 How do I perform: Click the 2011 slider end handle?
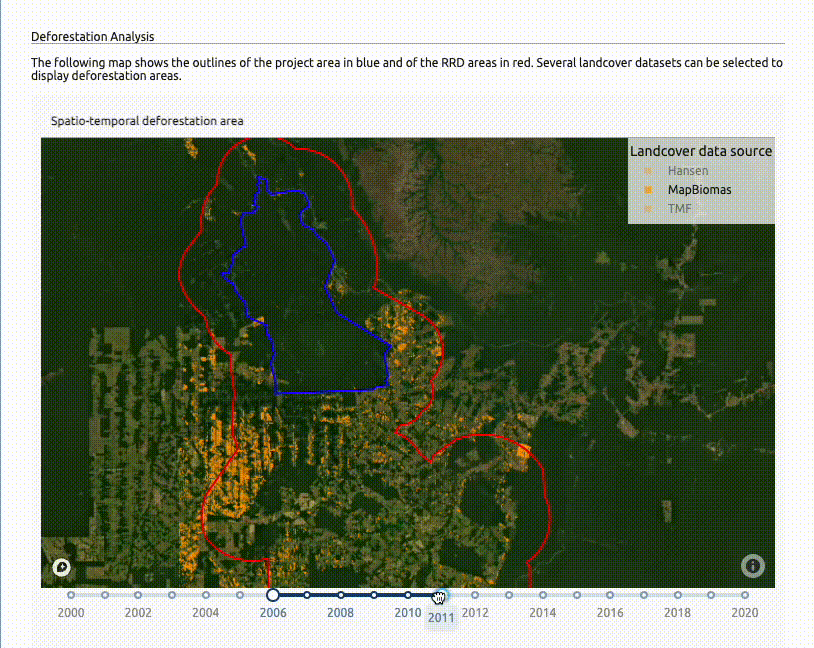(441, 595)
